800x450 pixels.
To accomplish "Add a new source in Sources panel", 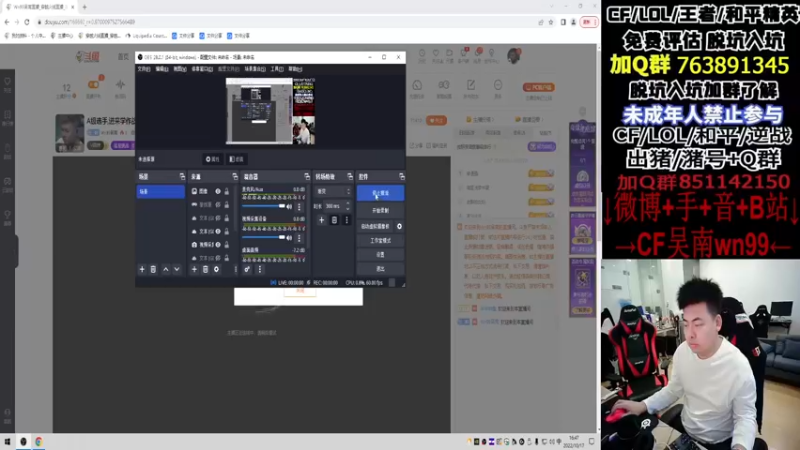I will (x=194, y=269).
